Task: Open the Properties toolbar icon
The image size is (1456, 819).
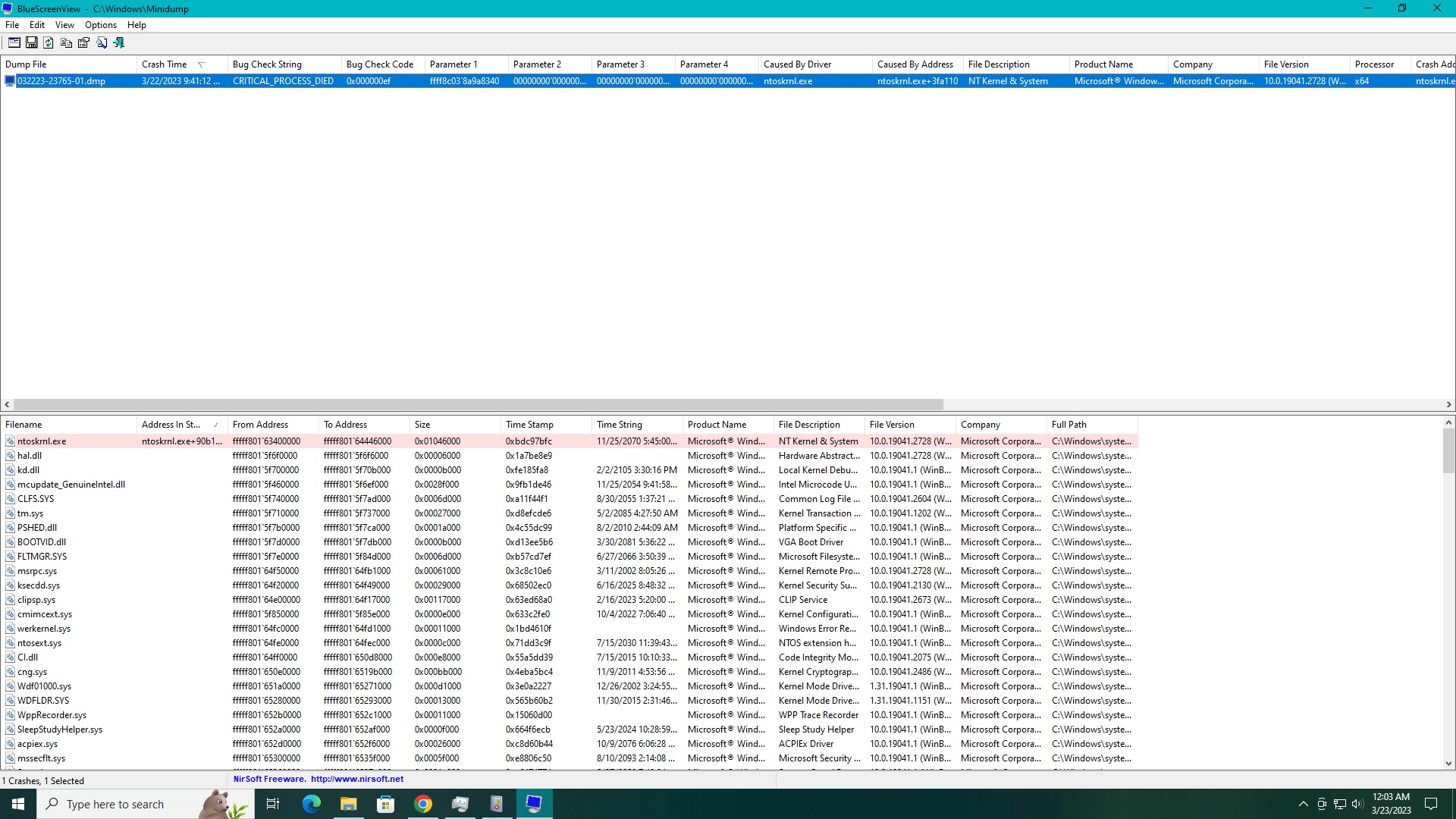Action: (83, 43)
